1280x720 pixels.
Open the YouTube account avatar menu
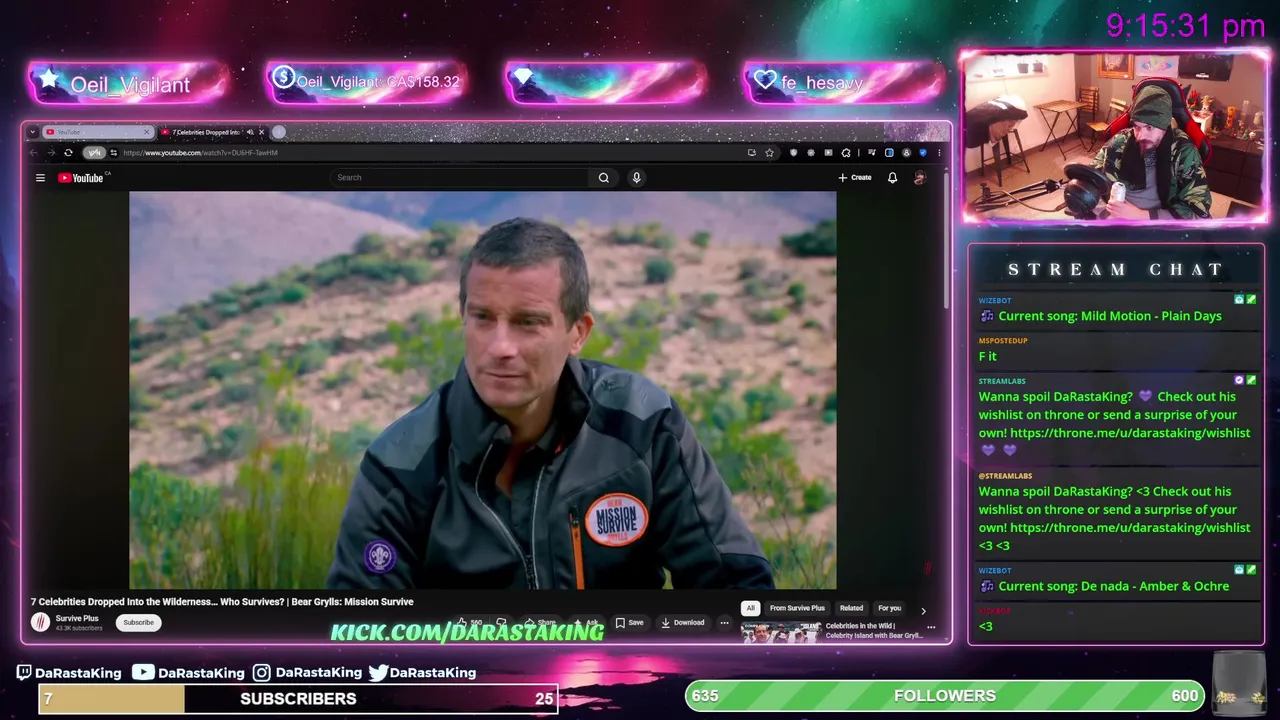pos(919,178)
